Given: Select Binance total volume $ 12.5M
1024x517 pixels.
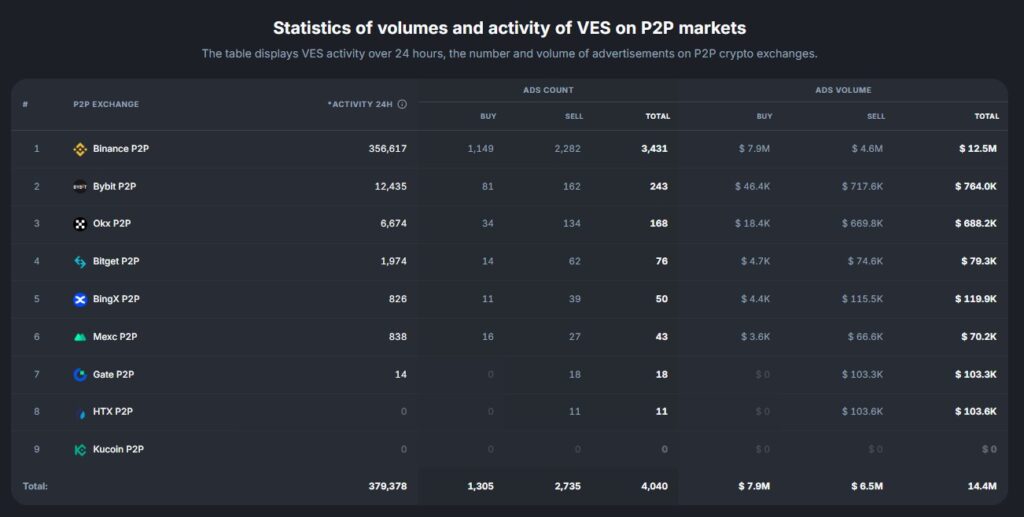Looking at the screenshot, I should (978, 149).
